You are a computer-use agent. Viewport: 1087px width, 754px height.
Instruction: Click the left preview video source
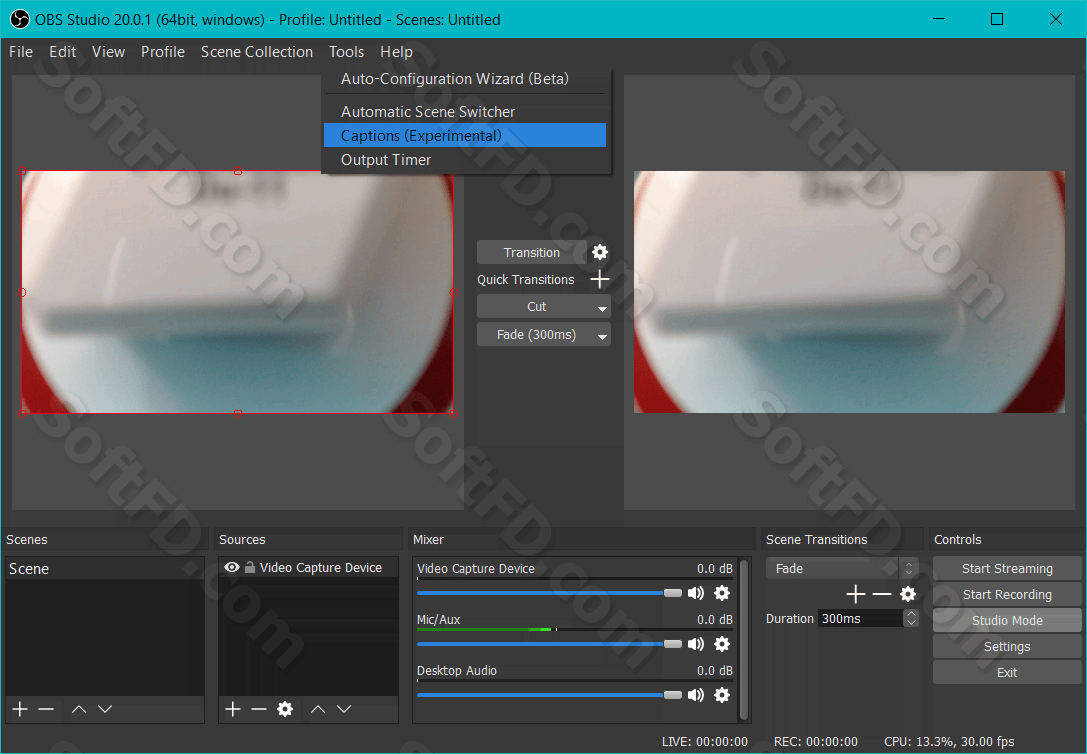pos(238,292)
